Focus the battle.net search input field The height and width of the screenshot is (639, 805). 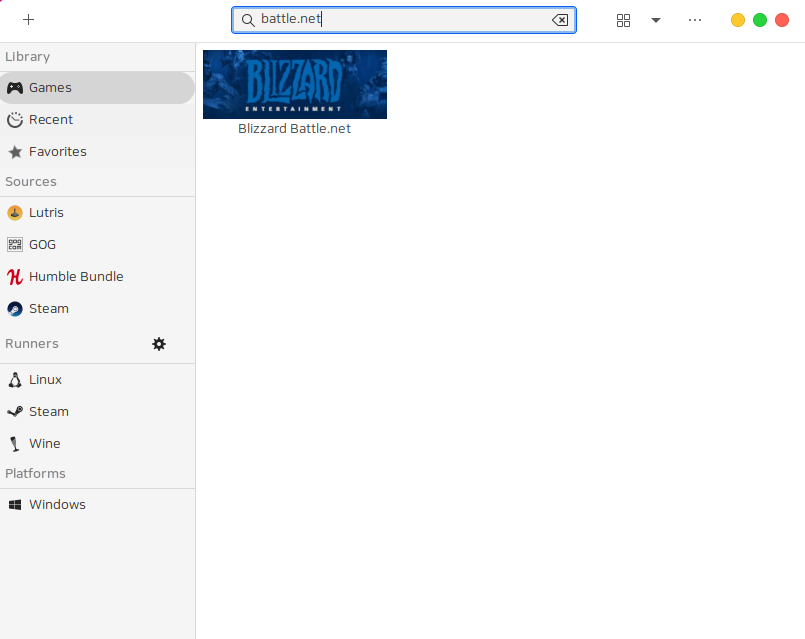(x=400, y=20)
